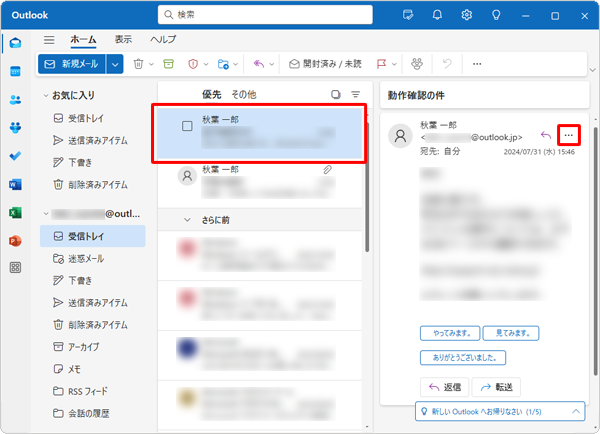Viewport: 600px width, 434px height.
Task: Open the notifications bell icon
Action: 437,15
